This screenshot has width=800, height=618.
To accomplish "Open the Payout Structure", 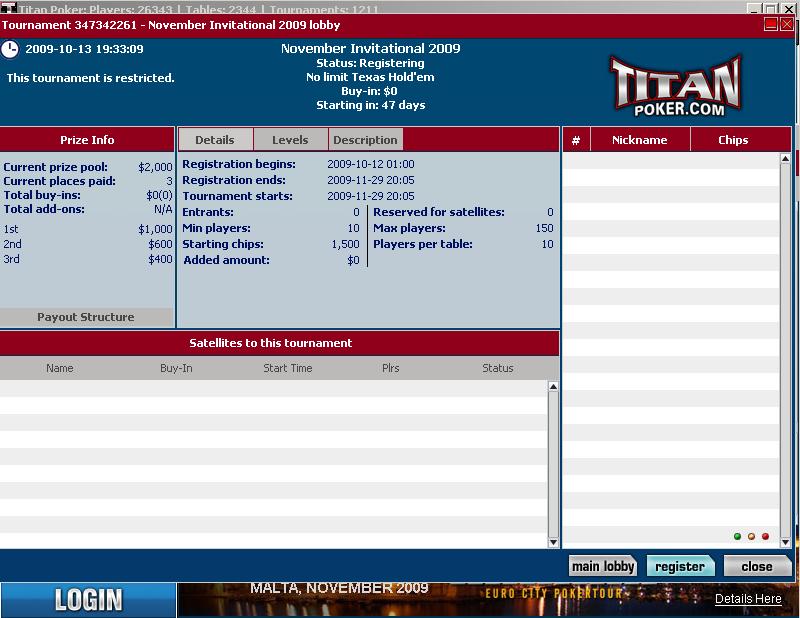I will [86, 317].
